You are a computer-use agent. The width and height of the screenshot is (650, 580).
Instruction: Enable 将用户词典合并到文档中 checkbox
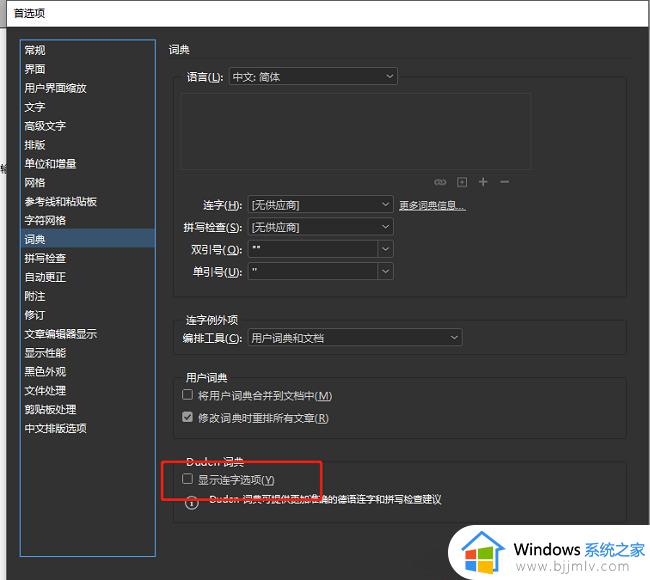pos(187,395)
